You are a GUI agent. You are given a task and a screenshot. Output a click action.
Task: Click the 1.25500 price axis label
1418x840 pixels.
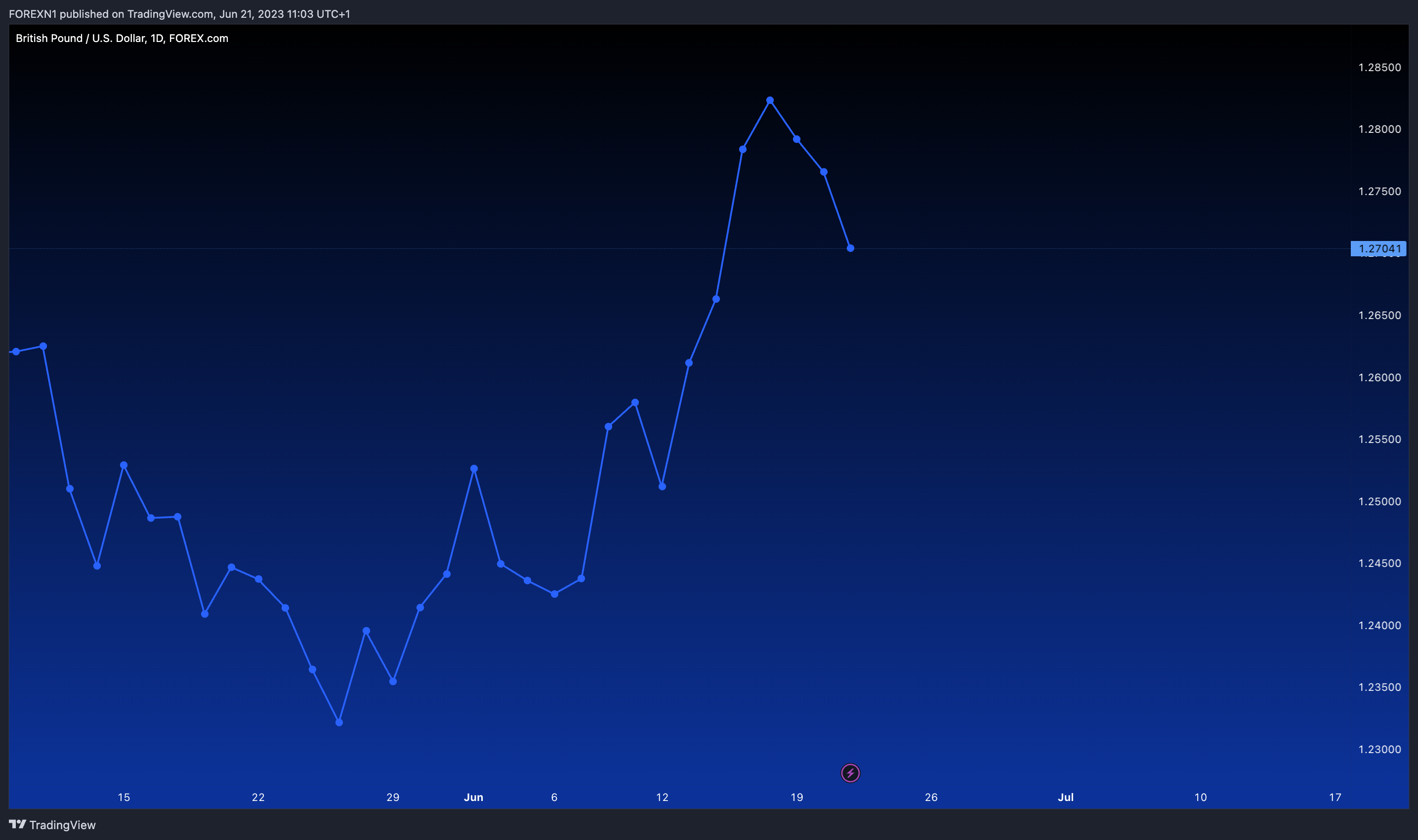(x=1379, y=439)
